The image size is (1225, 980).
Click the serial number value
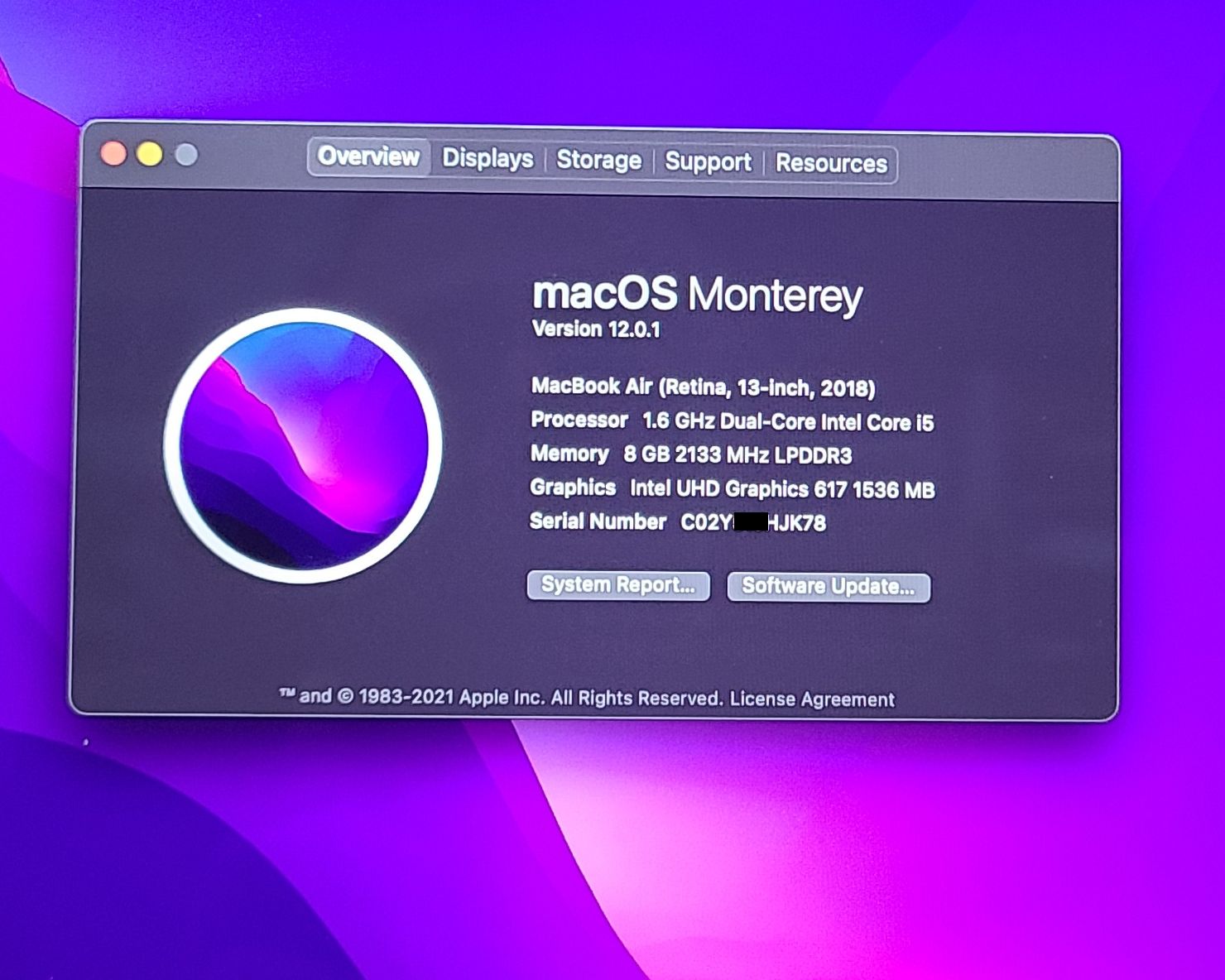pyautogui.click(x=752, y=523)
